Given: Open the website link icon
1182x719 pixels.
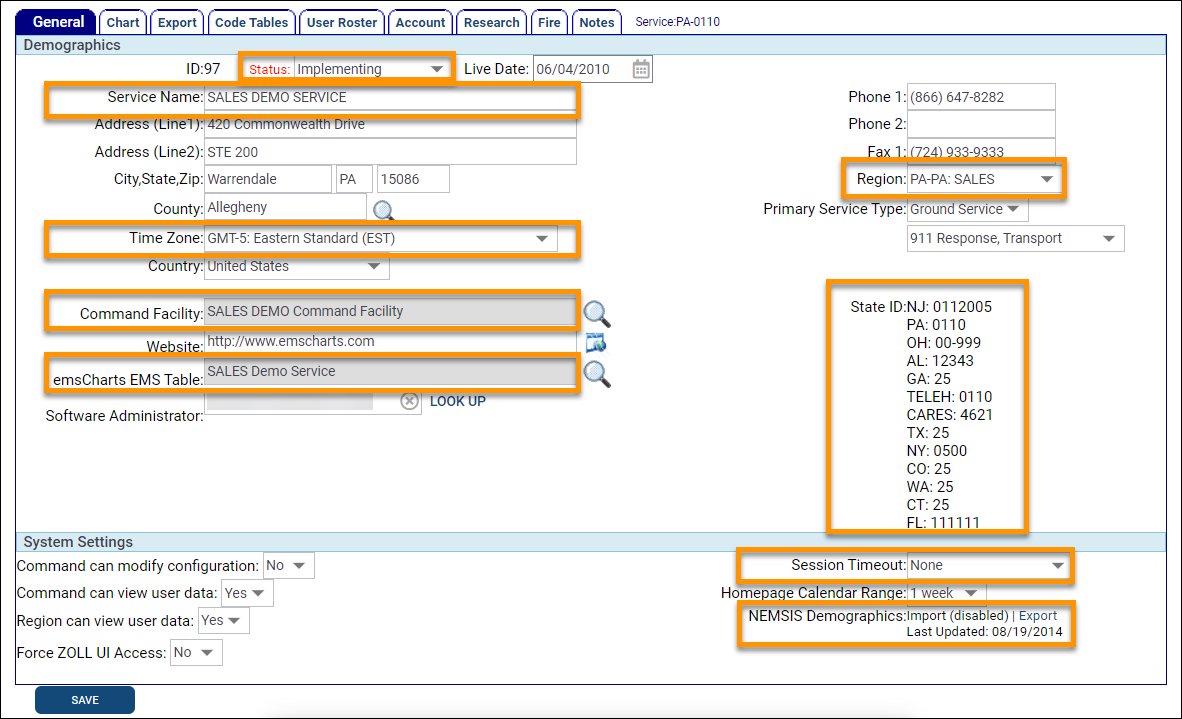Looking at the screenshot, I should [x=596, y=343].
